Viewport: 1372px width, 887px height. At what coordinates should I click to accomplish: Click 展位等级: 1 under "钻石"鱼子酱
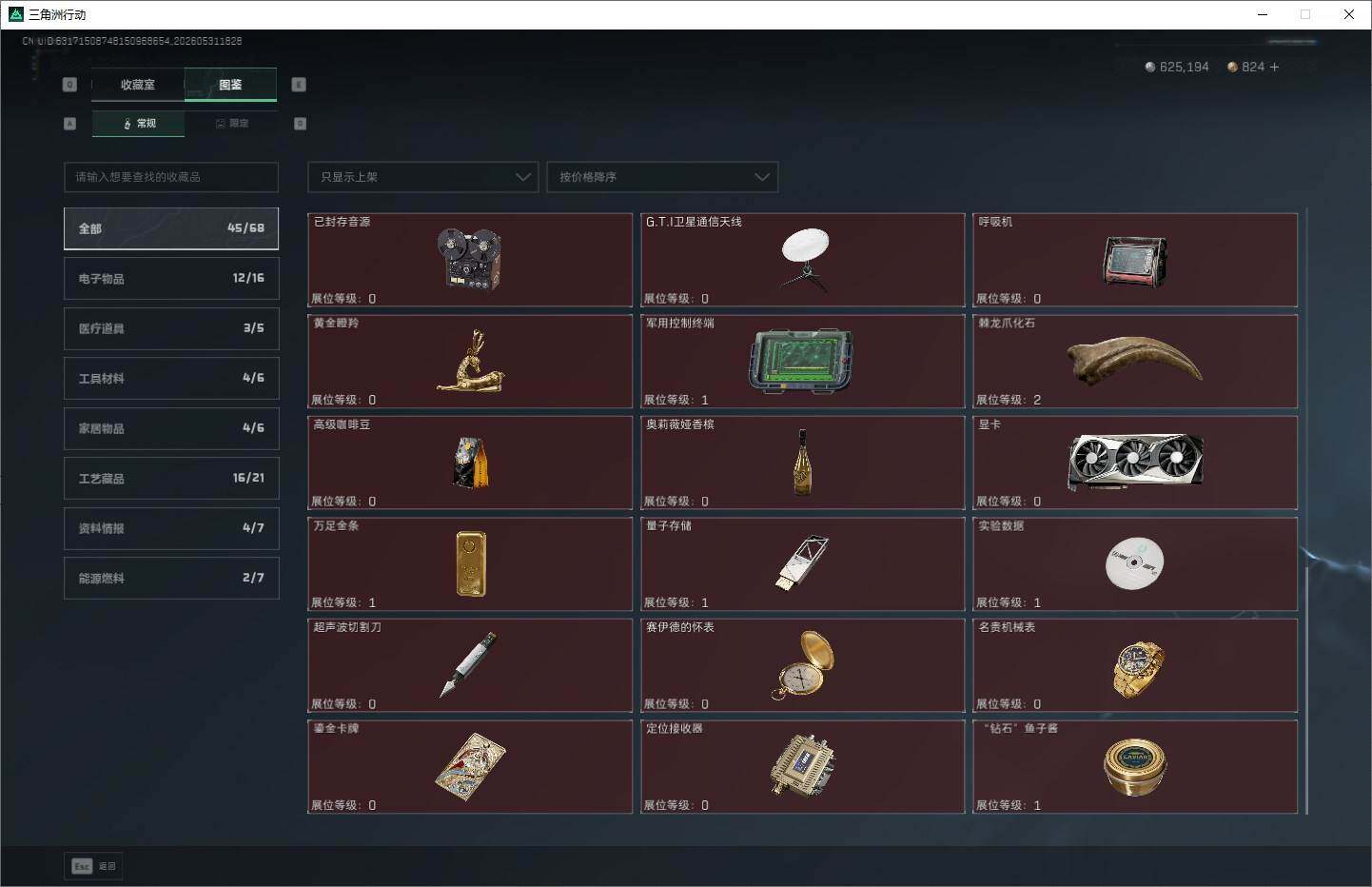1009,805
